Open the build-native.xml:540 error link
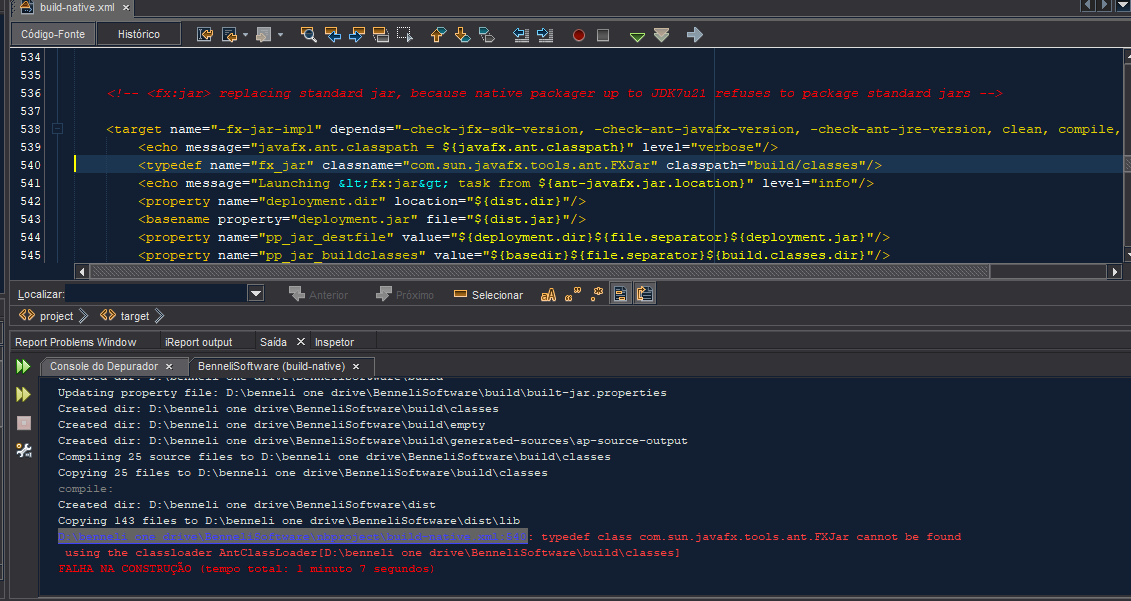The image size is (1131, 601). [x=293, y=537]
